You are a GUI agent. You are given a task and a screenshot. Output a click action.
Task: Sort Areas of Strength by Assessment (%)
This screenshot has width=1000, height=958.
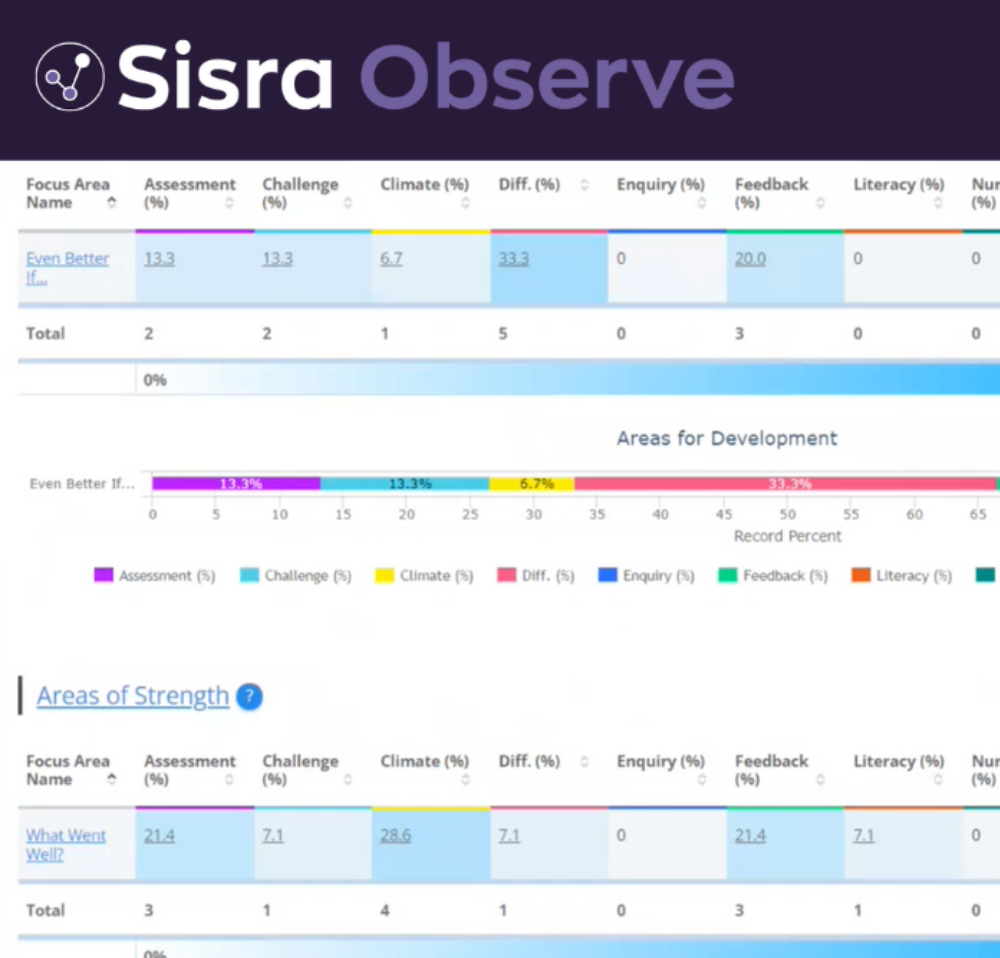(229, 780)
